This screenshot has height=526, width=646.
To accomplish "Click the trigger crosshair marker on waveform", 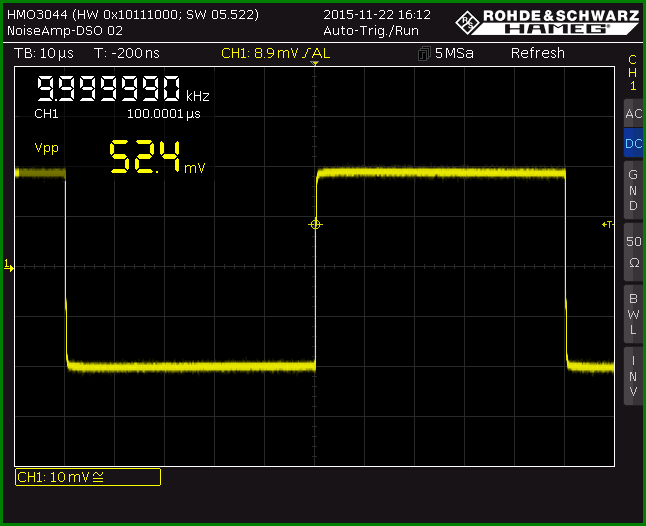I will [x=315, y=224].
